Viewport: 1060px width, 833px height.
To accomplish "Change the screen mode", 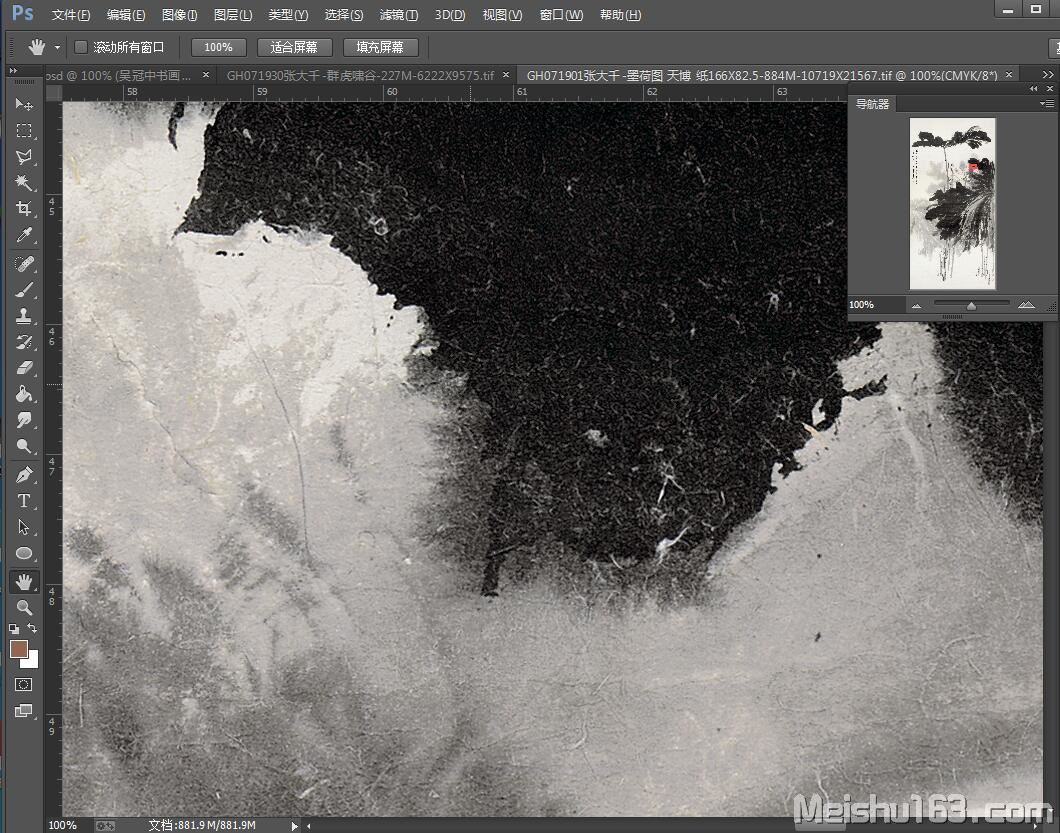I will (x=24, y=711).
